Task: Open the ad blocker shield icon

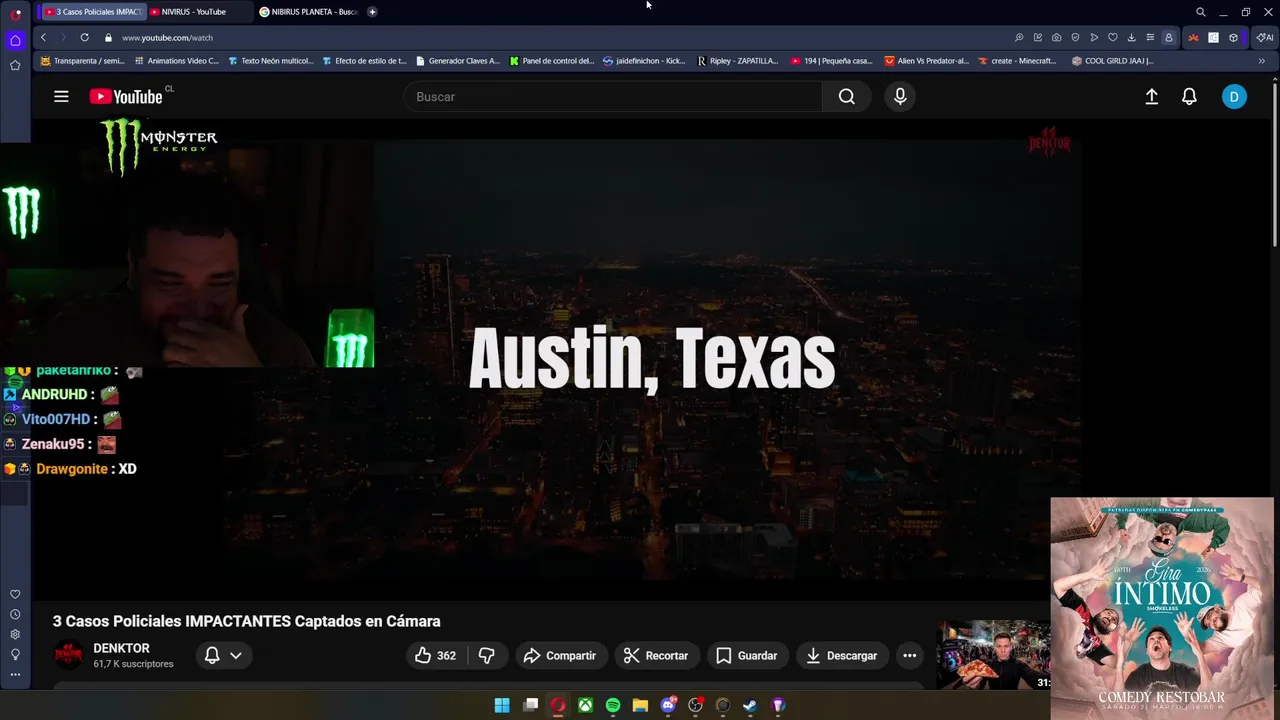Action: click(1075, 38)
